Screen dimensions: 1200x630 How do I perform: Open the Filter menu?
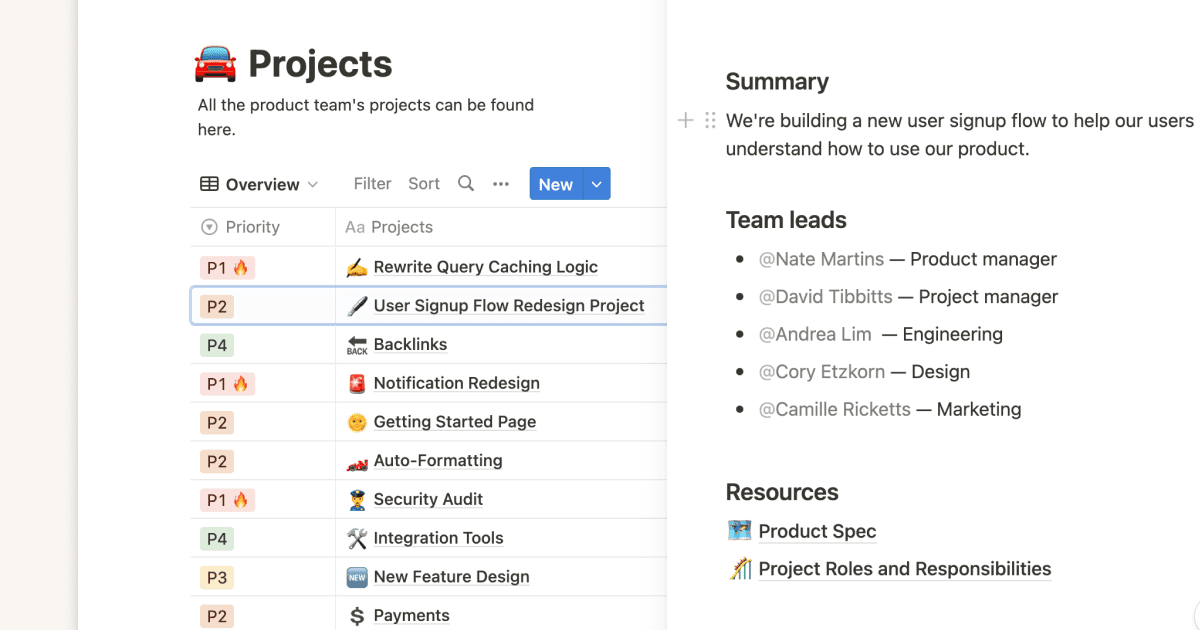tap(372, 183)
